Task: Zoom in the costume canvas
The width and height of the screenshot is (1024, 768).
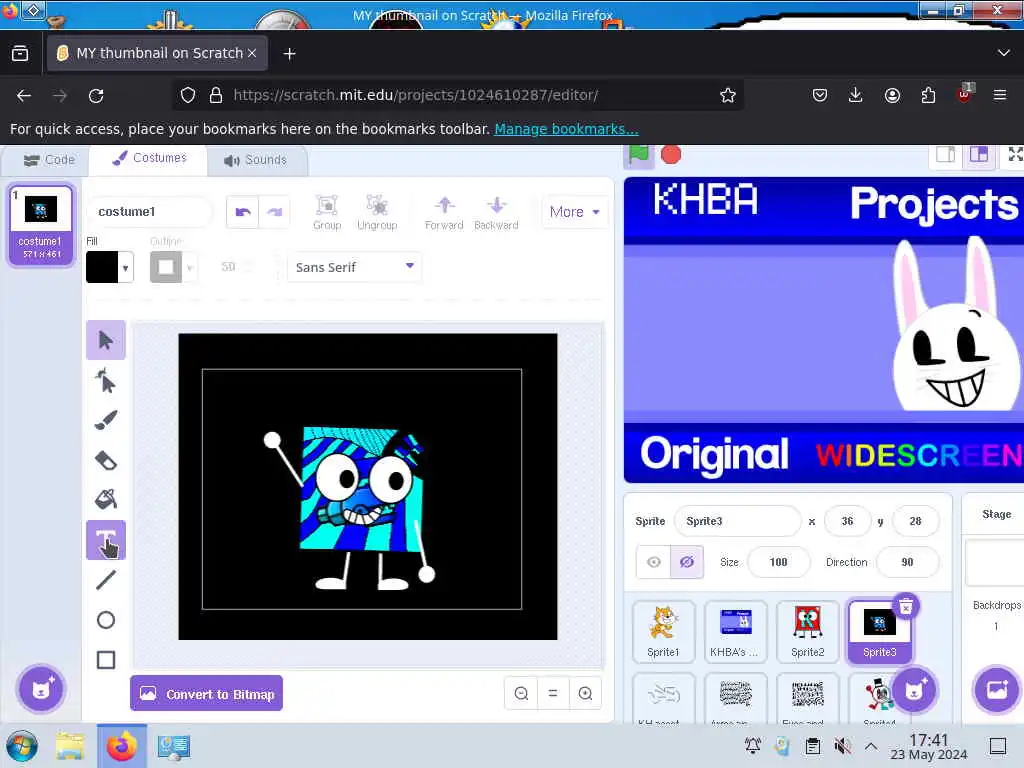Action: click(x=585, y=694)
